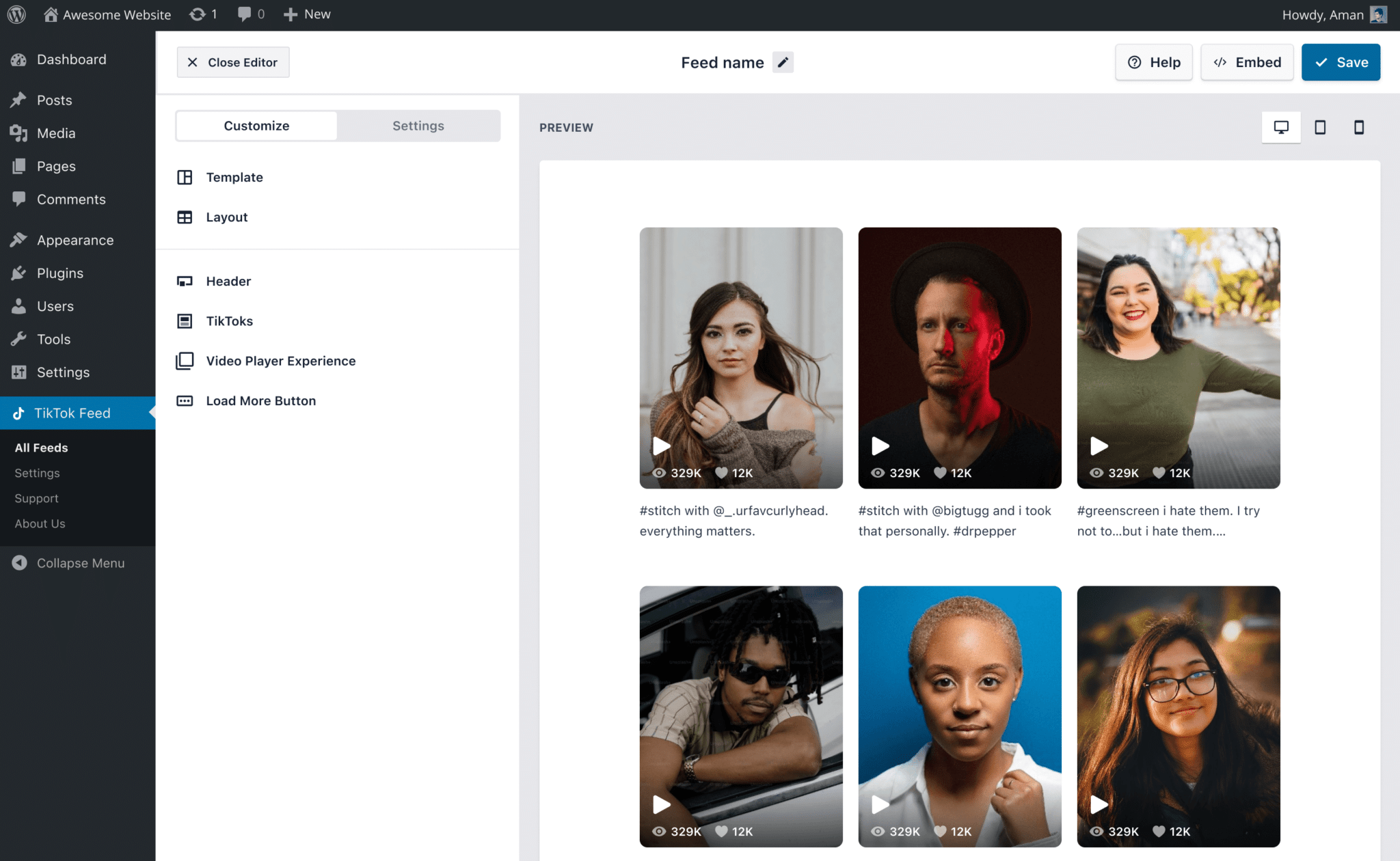
Task: Open comments bubble in top admin bar
Action: (x=251, y=14)
